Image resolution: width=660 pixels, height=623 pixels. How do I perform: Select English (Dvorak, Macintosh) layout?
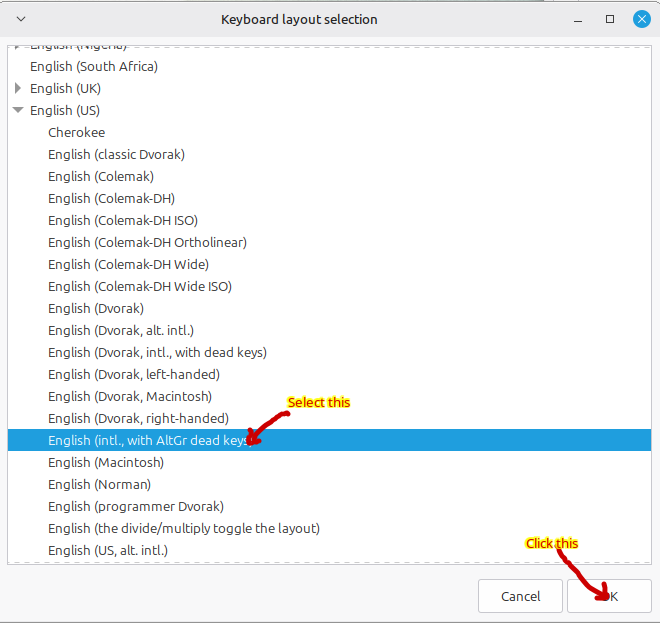(130, 396)
